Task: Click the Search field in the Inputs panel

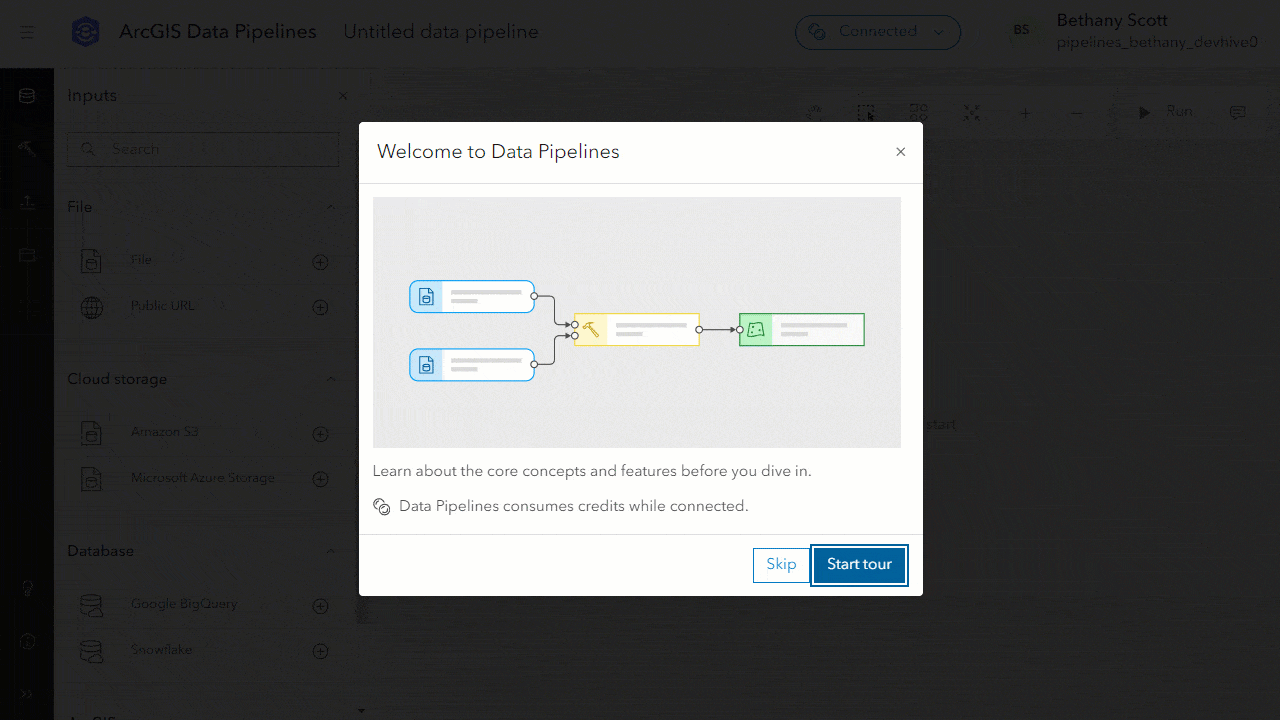Action: (x=203, y=148)
